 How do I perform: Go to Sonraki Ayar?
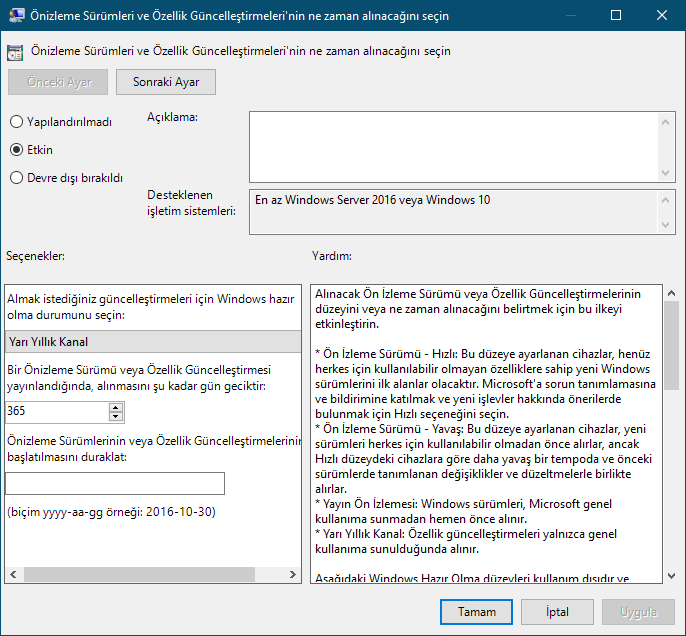[166, 82]
